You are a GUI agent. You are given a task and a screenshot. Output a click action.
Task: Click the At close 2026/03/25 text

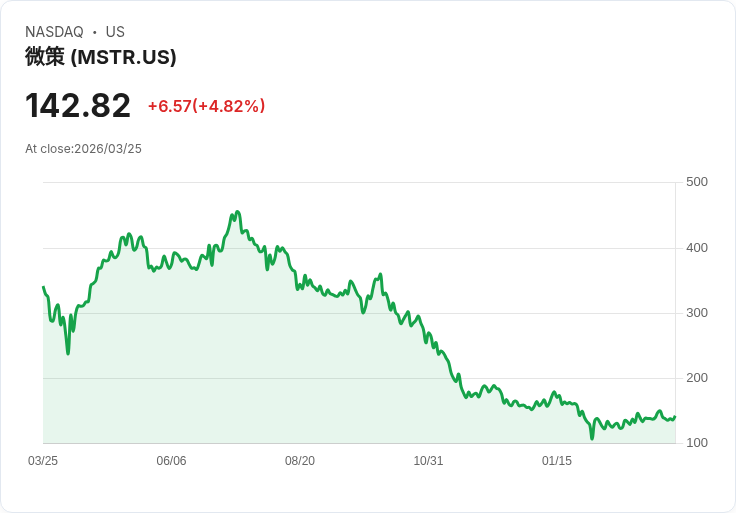(83, 149)
